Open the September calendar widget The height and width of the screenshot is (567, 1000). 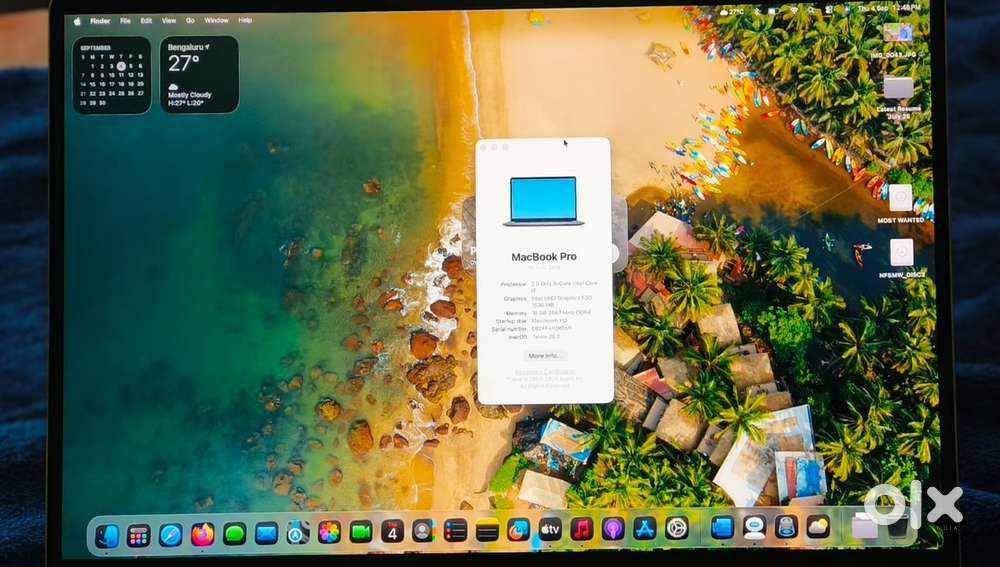(x=111, y=75)
